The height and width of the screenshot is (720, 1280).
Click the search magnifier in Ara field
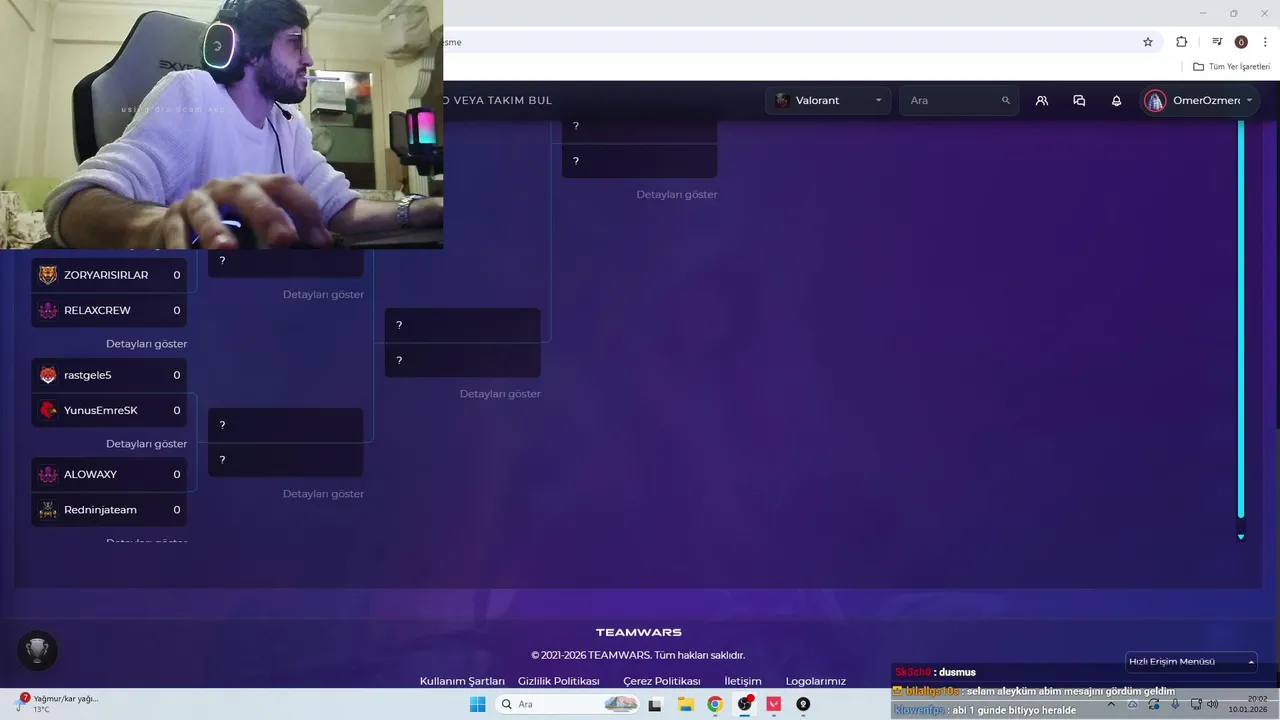(x=1006, y=100)
